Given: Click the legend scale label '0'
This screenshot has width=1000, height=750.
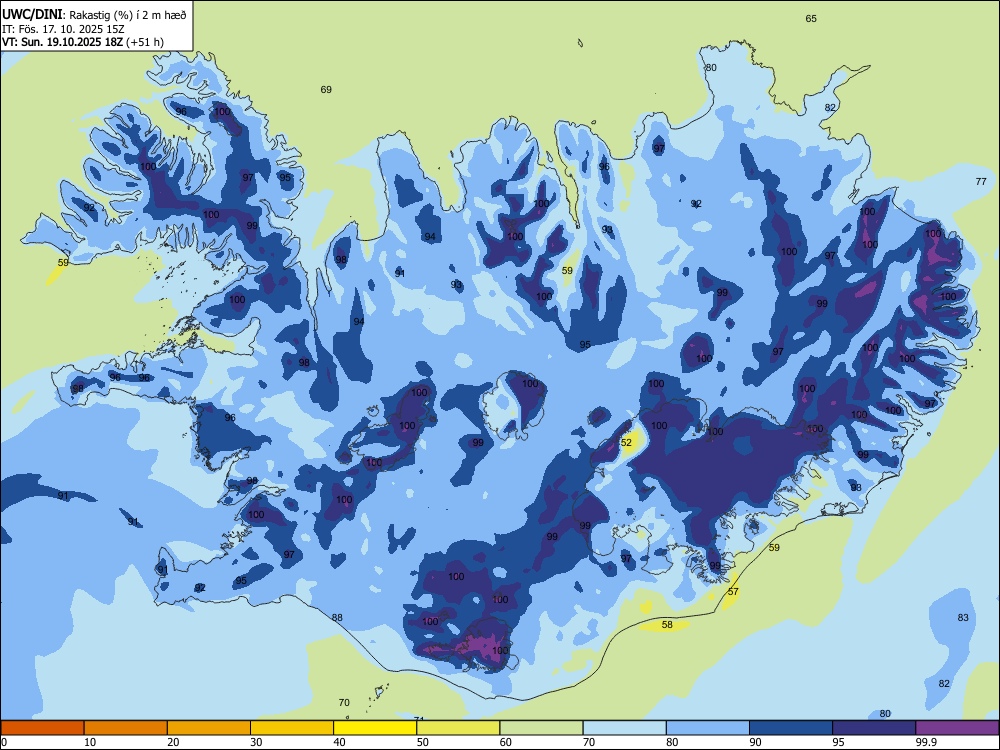Looking at the screenshot, I should pos(4,742).
